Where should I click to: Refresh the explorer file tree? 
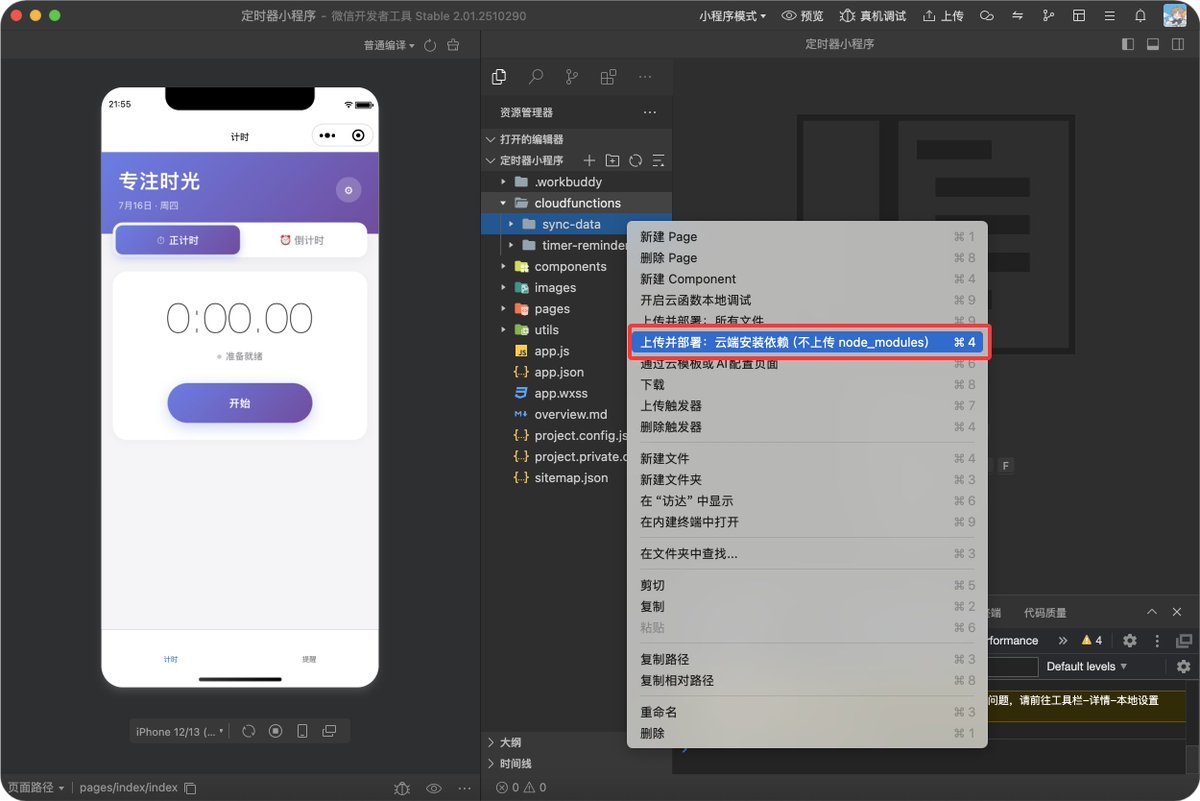tap(635, 160)
